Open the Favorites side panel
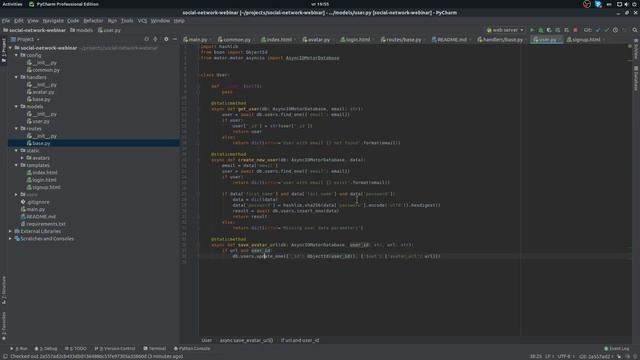The height and width of the screenshot is (360, 640). coord(4,326)
